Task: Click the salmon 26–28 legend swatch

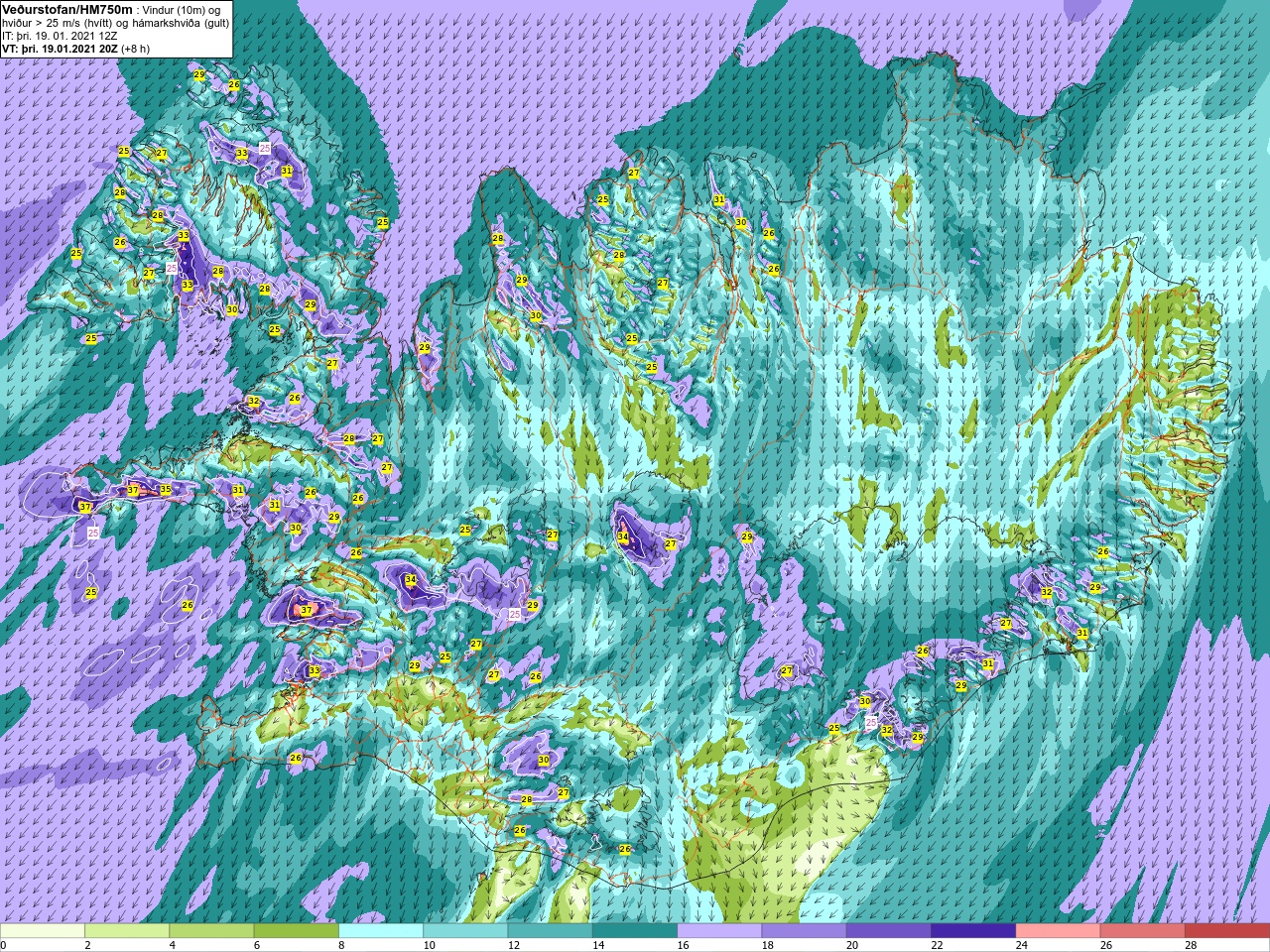Action: [x=1143, y=931]
